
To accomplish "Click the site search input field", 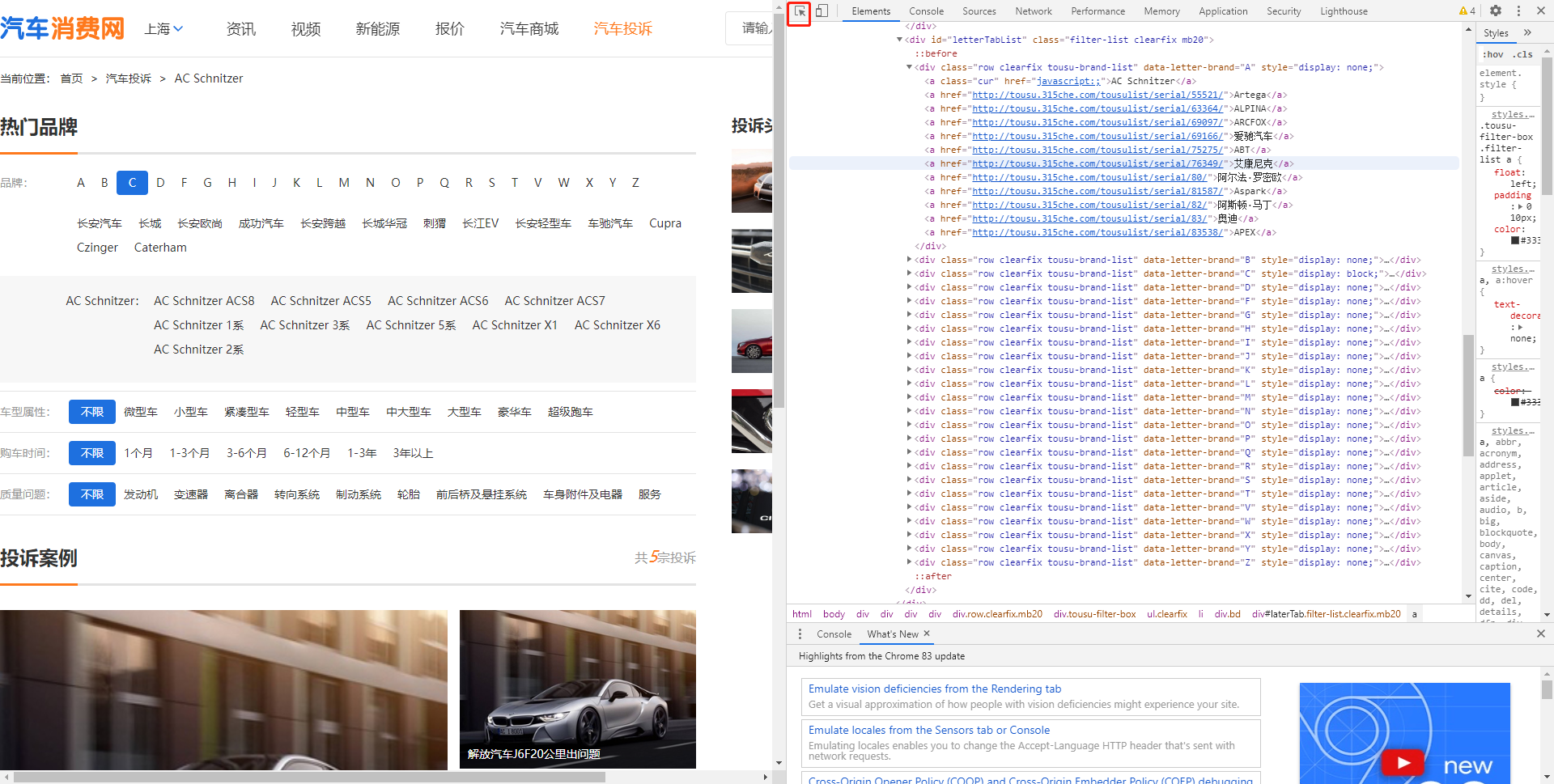I will tap(750, 28).
